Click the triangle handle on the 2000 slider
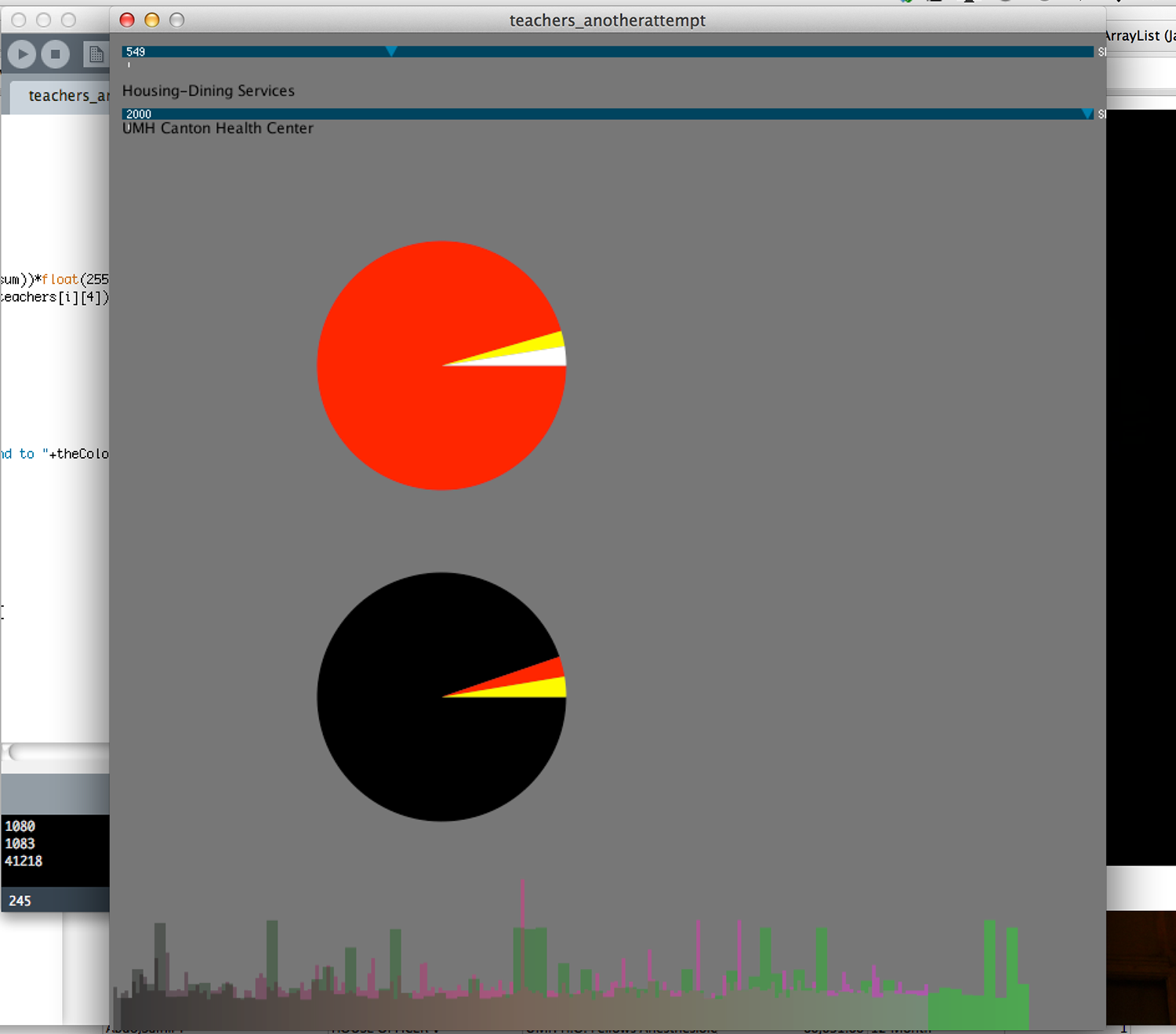This screenshot has width=1176, height=1034. tap(1088, 114)
